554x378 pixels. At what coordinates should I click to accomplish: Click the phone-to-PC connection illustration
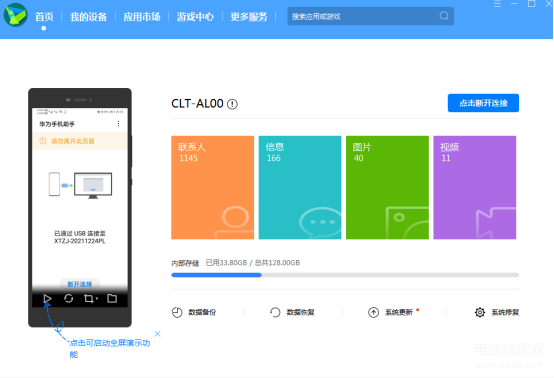80,185
